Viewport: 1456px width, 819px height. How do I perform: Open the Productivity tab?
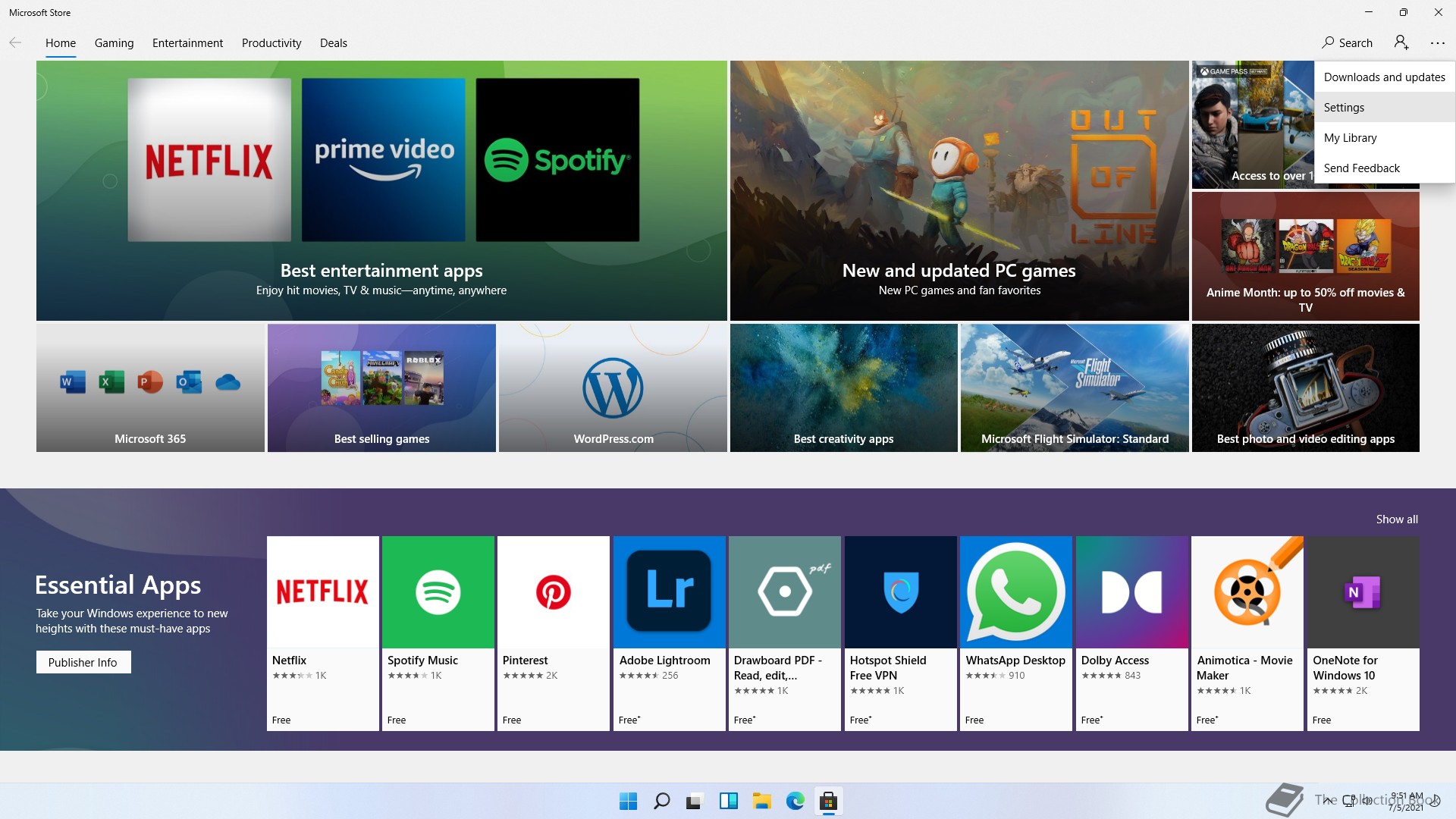coord(271,43)
